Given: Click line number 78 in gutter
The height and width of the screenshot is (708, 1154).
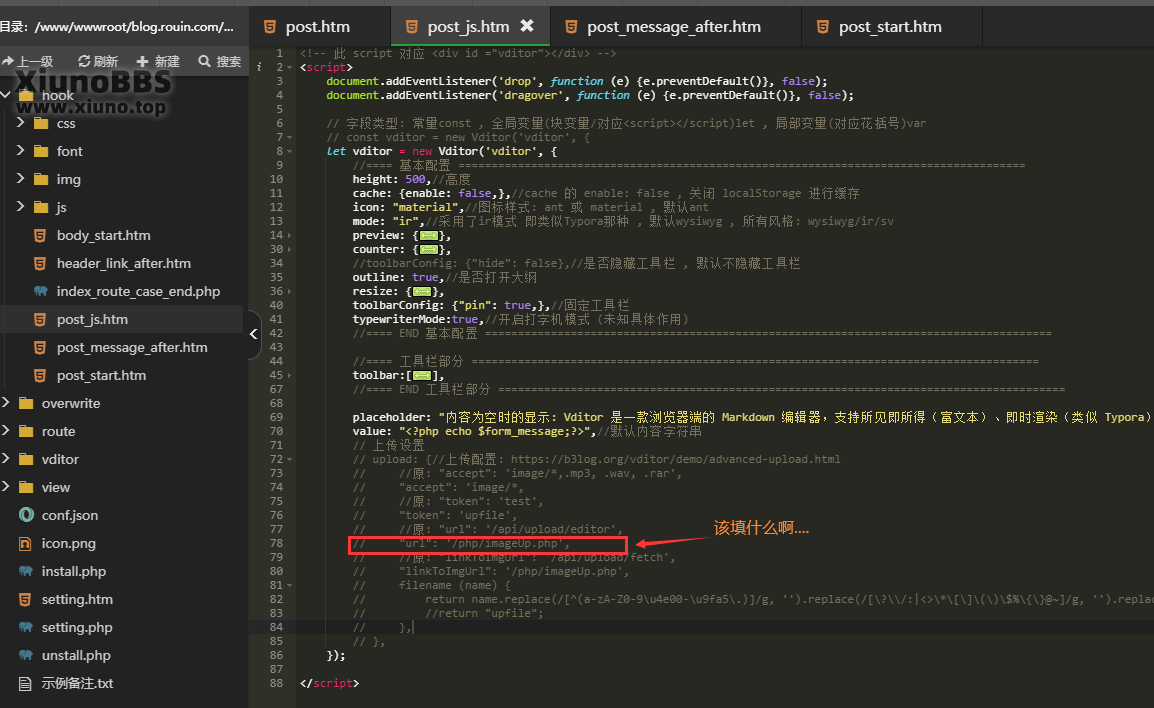Looking at the screenshot, I should (276, 543).
